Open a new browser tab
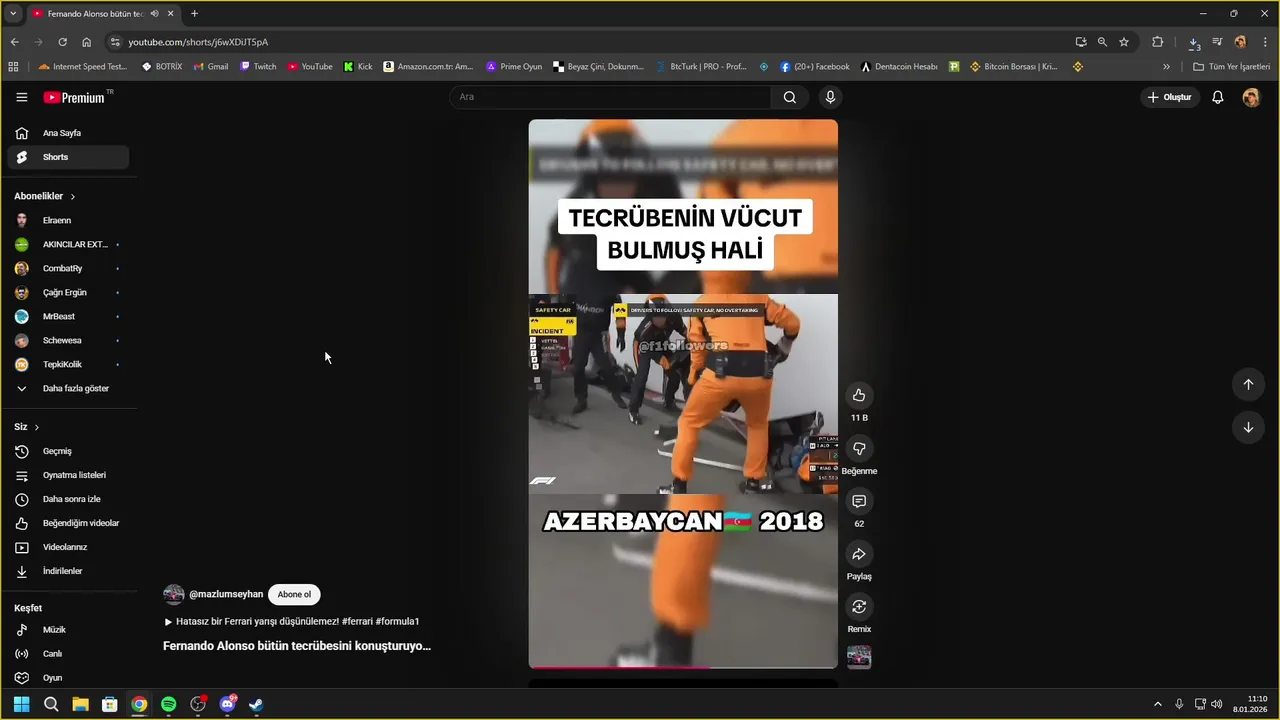This screenshot has height=720, width=1280. click(194, 14)
